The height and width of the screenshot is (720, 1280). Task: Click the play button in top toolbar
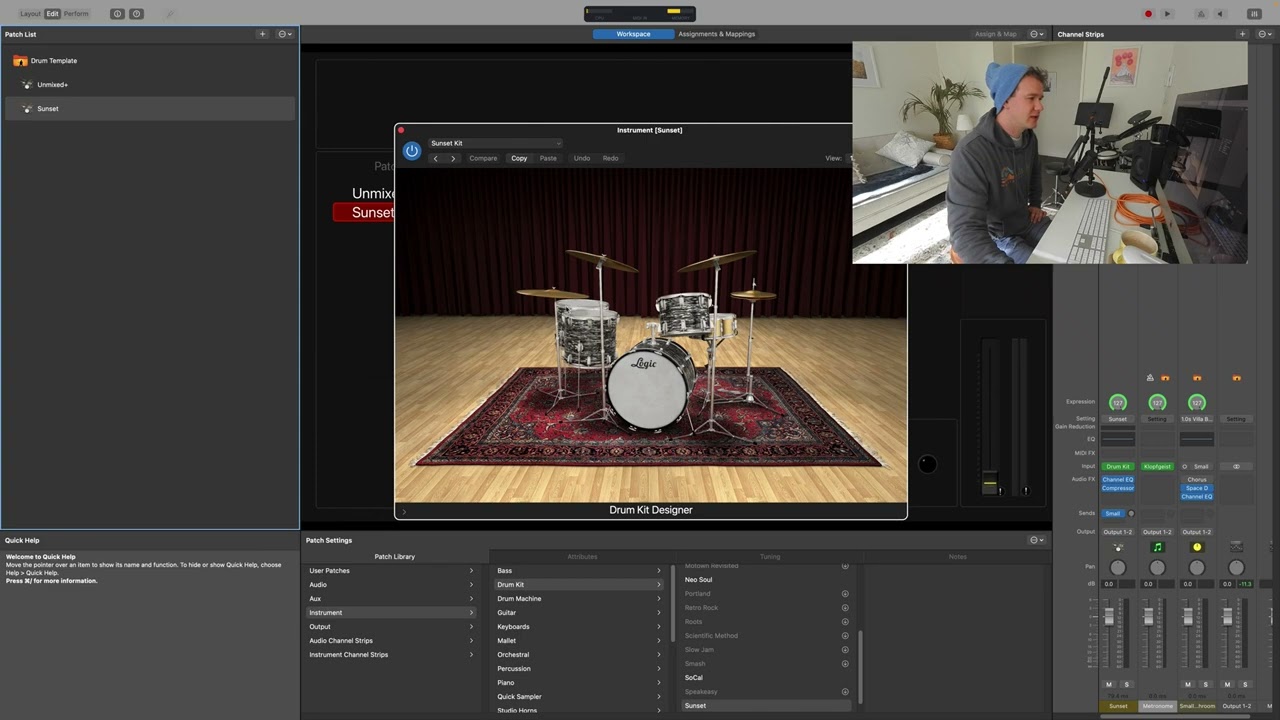point(1167,14)
